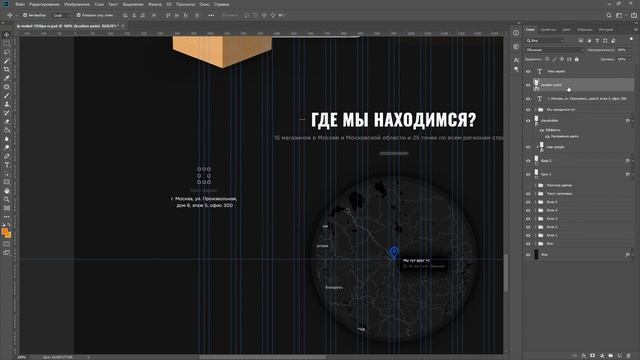Expand the Блок 4 group
The height and width of the screenshot is (360, 640).
click(535, 210)
